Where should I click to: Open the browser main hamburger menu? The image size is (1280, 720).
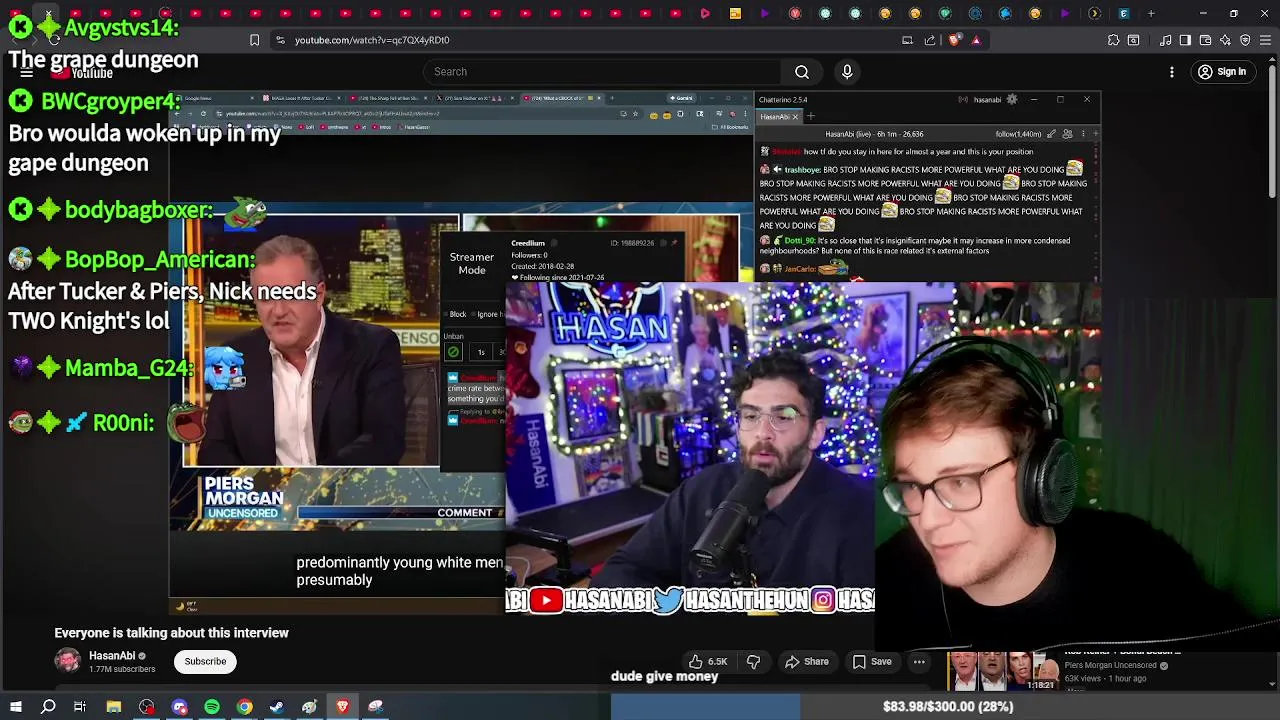1264,40
